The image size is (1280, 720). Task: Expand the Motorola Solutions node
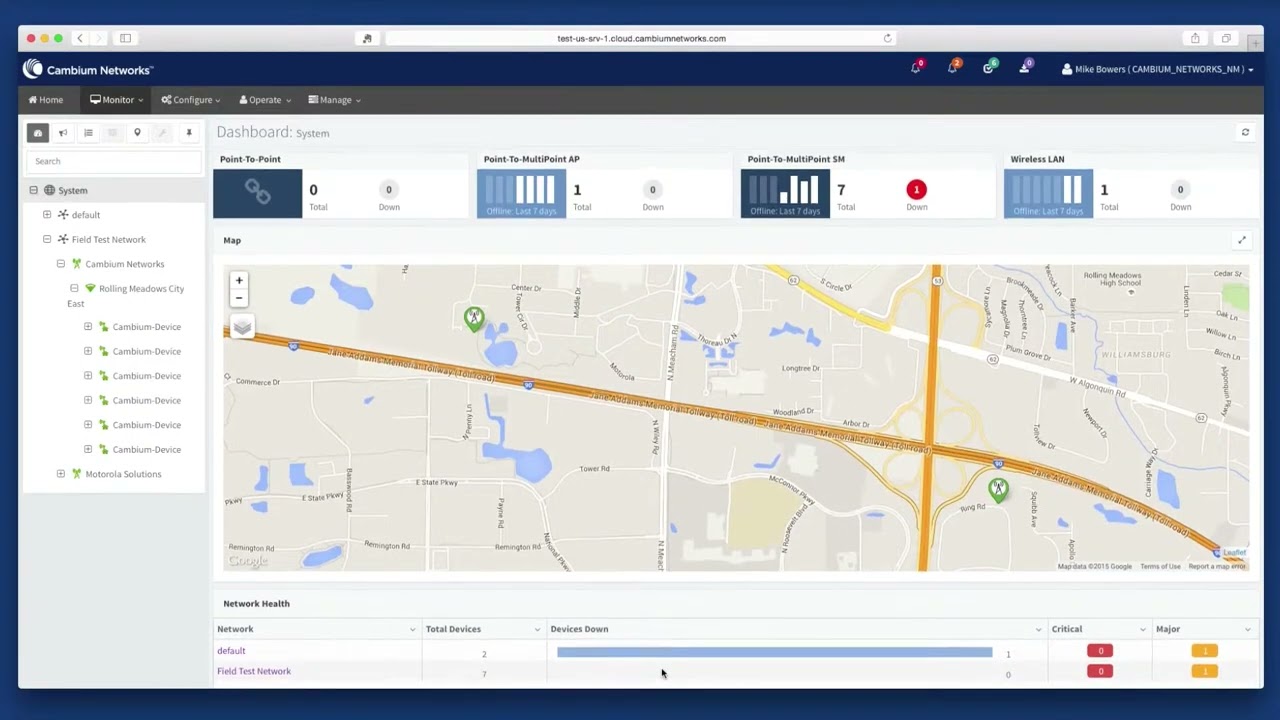click(x=61, y=474)
